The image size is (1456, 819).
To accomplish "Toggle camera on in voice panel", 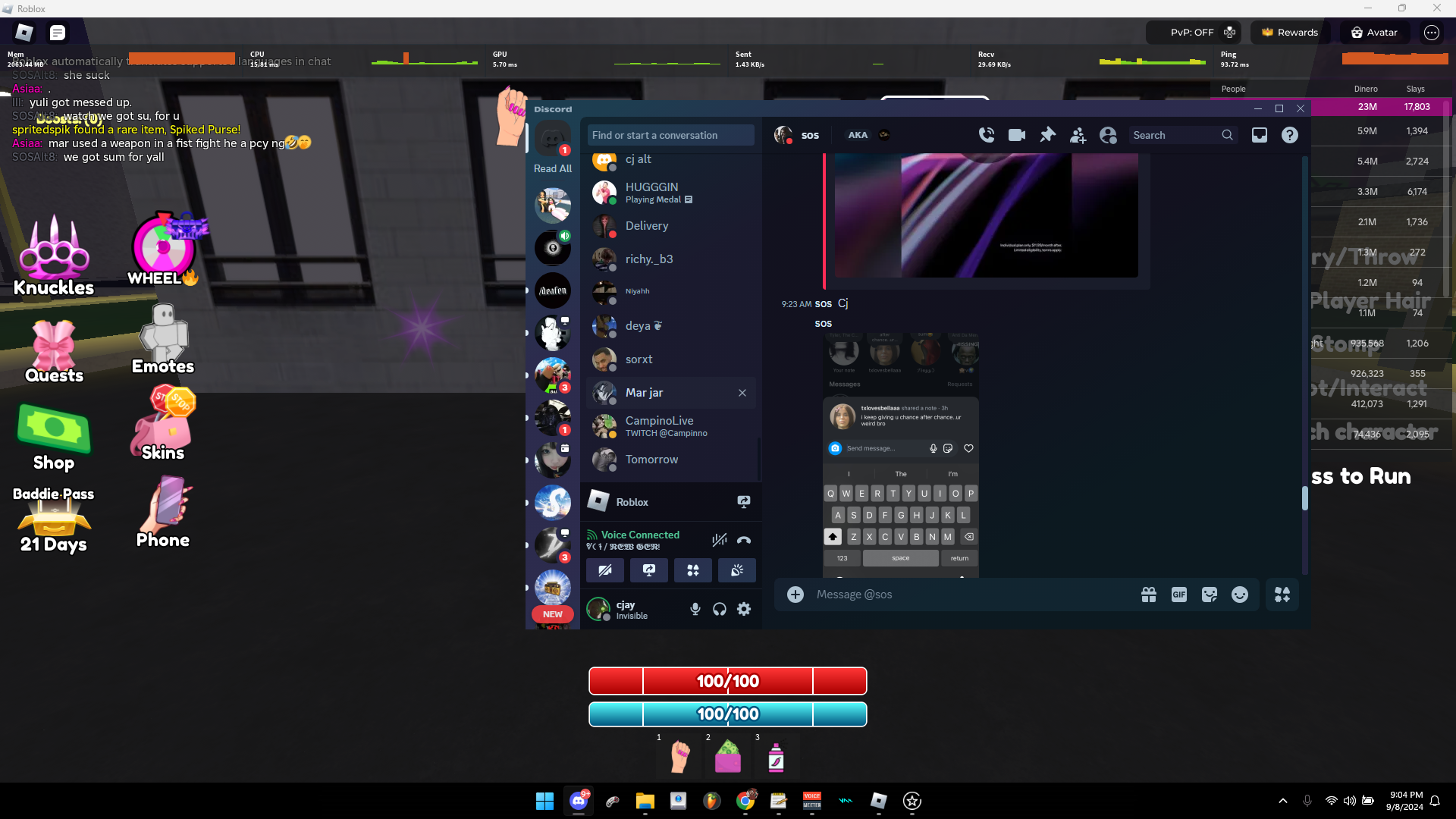I will (605, 570).
